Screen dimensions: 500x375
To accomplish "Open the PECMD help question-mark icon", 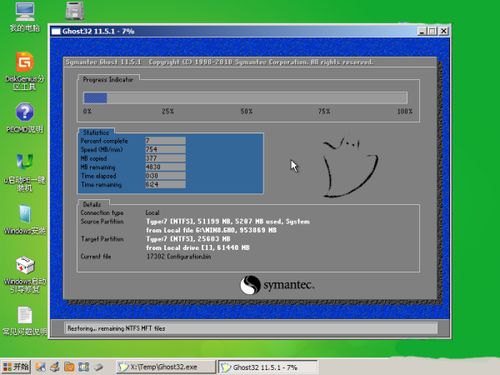I will click(25, 118).
